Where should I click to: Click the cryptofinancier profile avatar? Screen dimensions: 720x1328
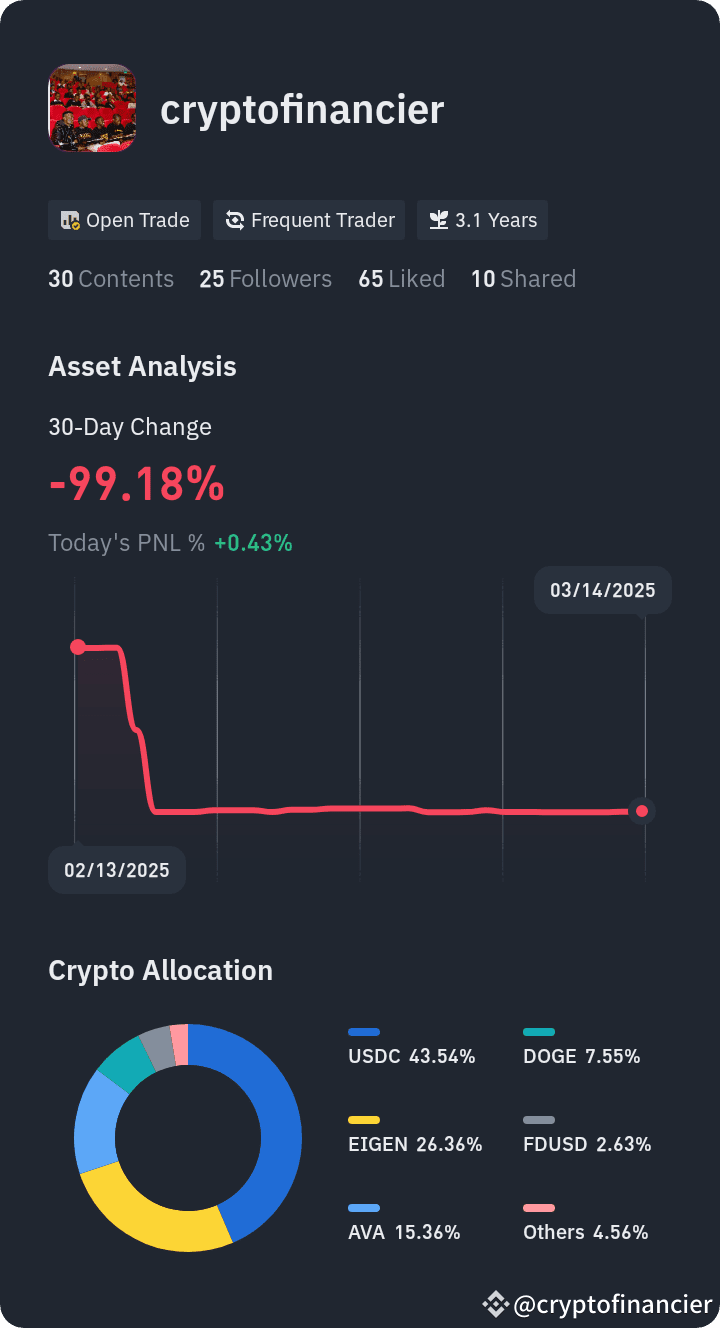92,108
